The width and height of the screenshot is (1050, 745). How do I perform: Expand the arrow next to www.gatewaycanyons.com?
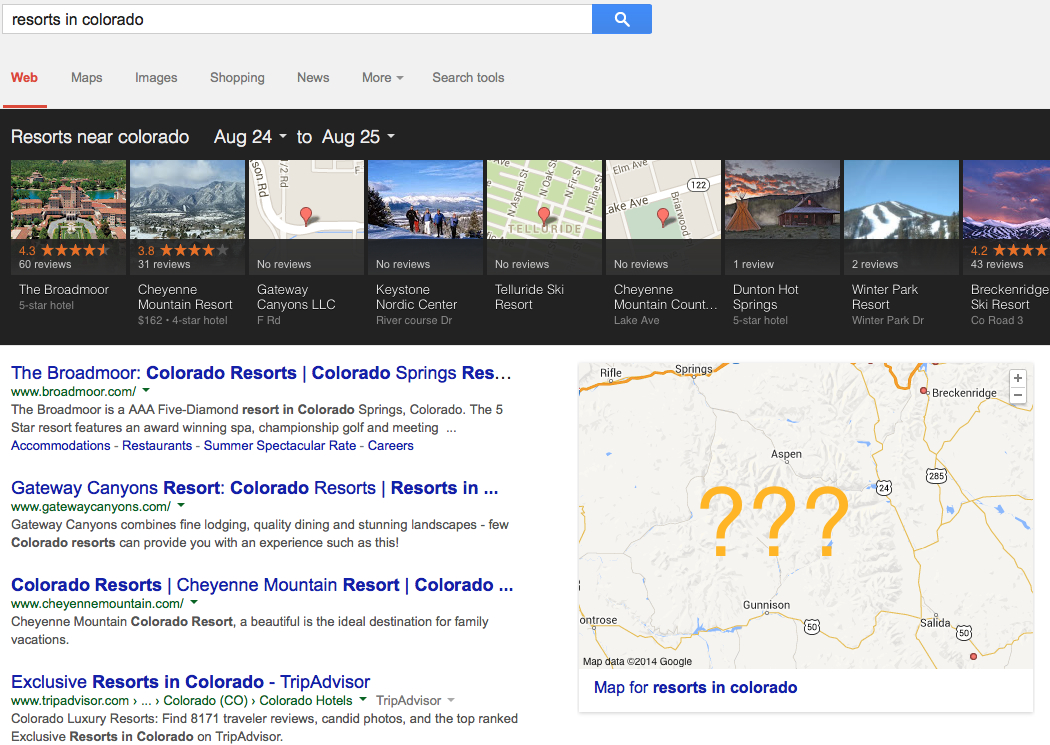click(181, 505)
